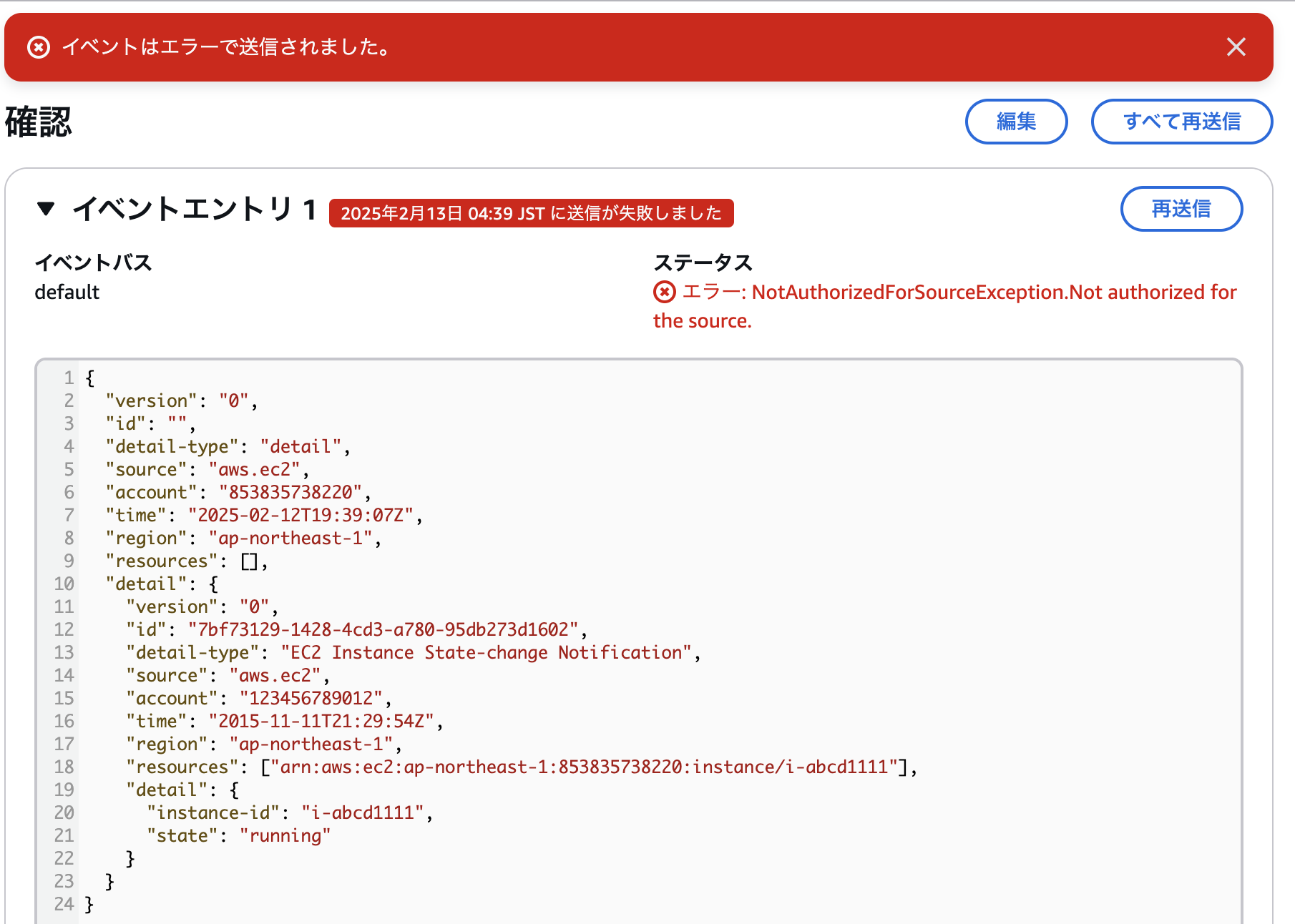Screen dimensions: 1295x924
Task: Click 再送信 for event entry 1
Action: pos(1181,209)
